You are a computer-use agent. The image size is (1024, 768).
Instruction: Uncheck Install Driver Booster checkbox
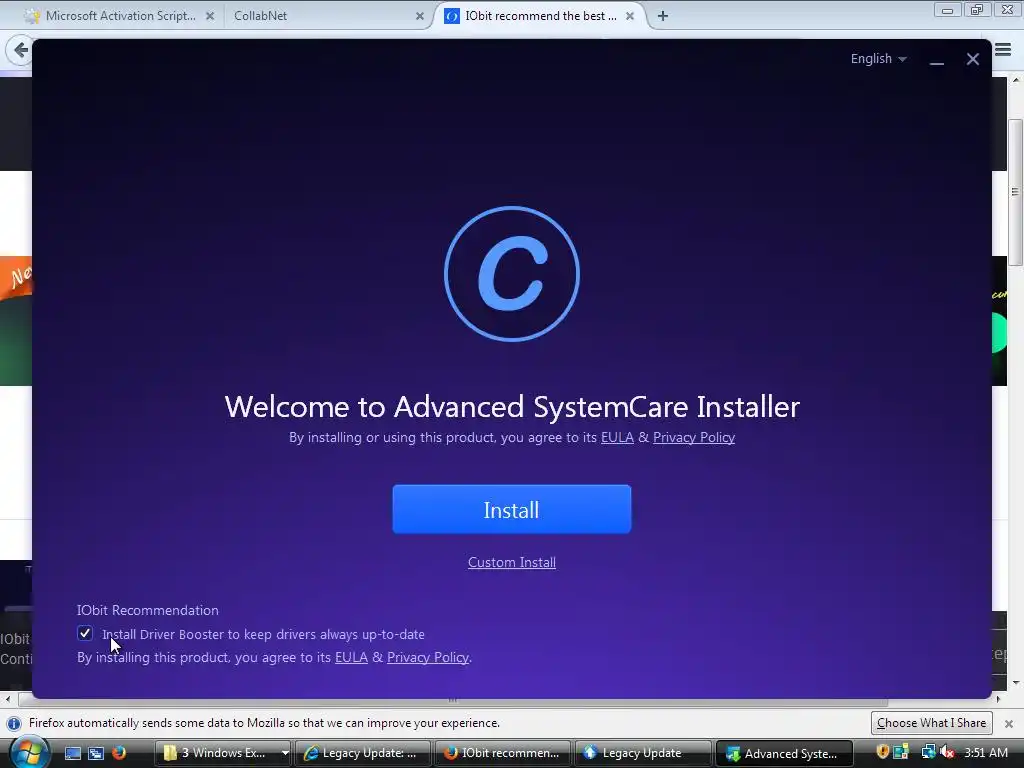pos(85,633)
